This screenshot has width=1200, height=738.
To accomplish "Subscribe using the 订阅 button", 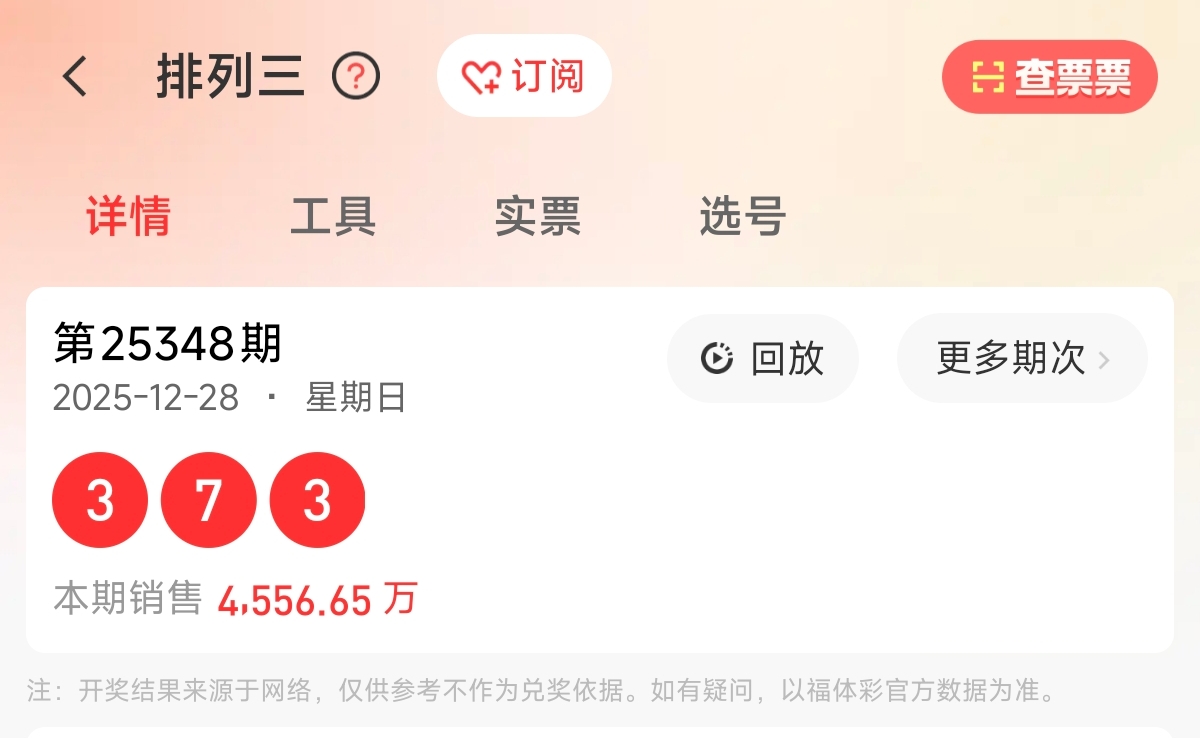I will click(524, 76).
